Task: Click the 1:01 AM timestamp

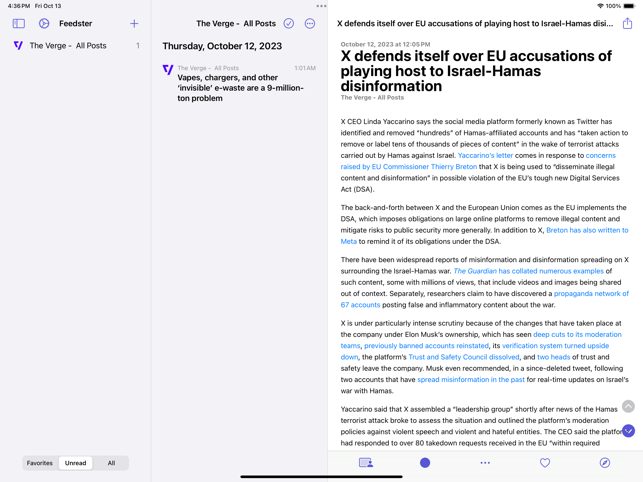Action: (x=305, y=68)
